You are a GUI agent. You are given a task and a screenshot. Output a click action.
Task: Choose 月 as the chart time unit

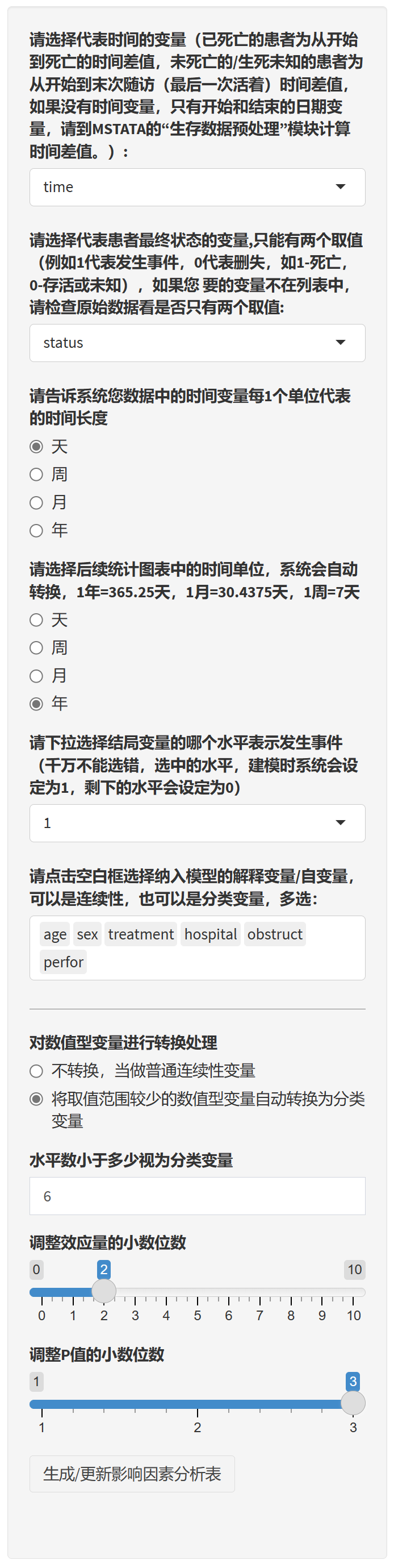pyautogui.click(x=36, y=676)
